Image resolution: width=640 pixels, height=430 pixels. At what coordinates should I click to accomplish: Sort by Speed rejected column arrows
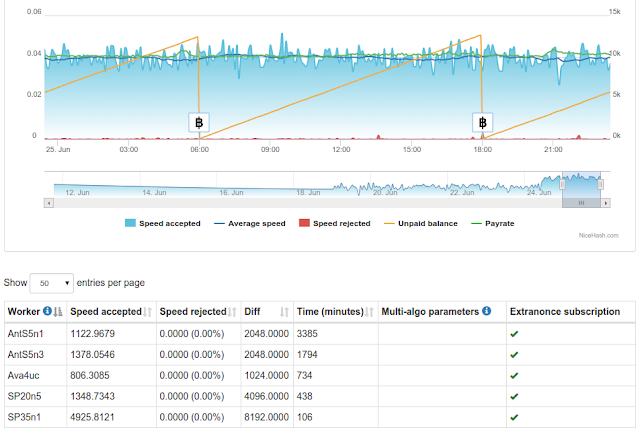pos(232,312)
